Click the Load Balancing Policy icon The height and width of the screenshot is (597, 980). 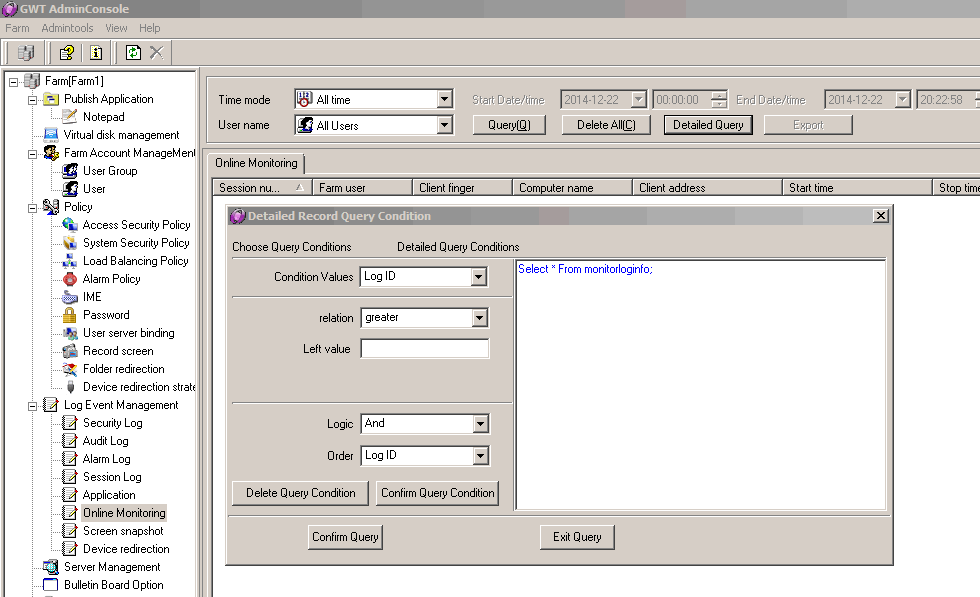click(x=70, y=261)
